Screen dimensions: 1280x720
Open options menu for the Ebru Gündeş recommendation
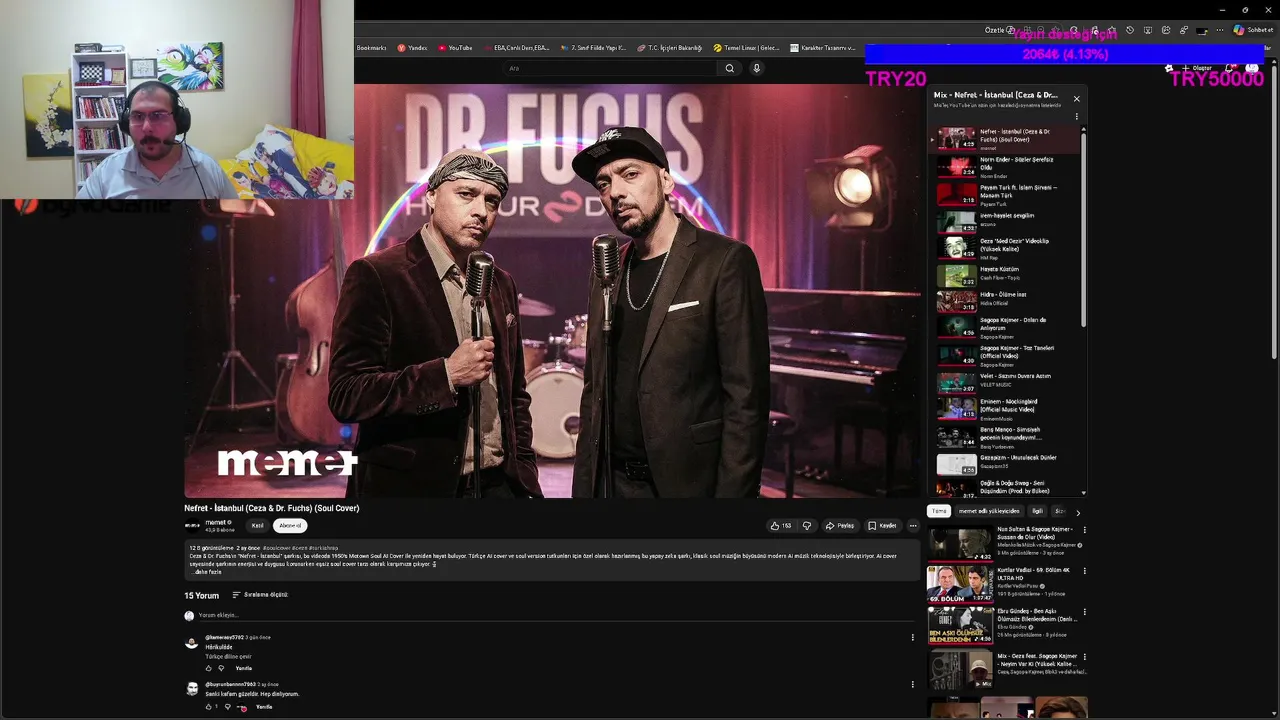click(1084, 612)
